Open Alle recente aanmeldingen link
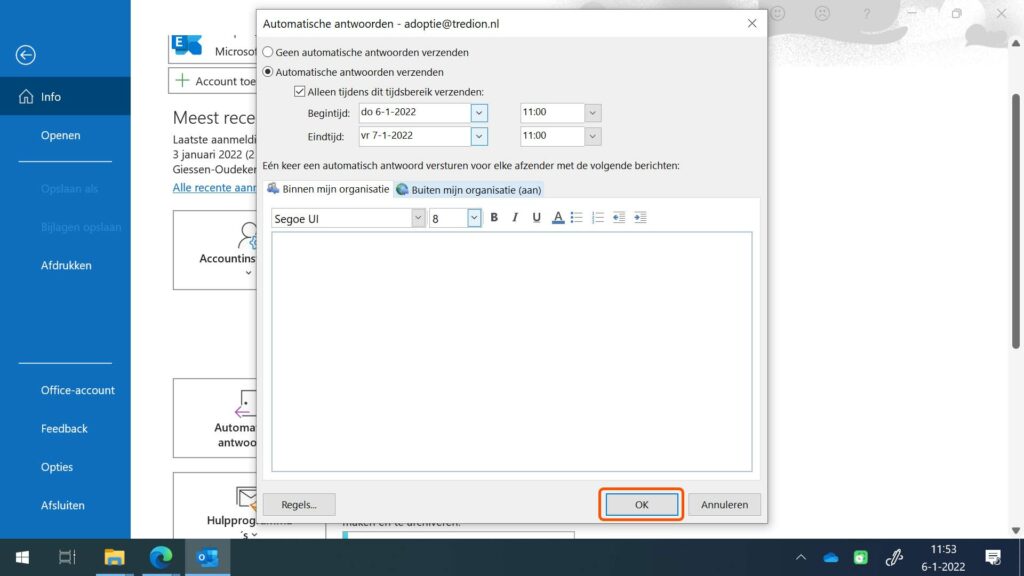The height and width of the screenshot is (576, 1024). coord(214,187)
